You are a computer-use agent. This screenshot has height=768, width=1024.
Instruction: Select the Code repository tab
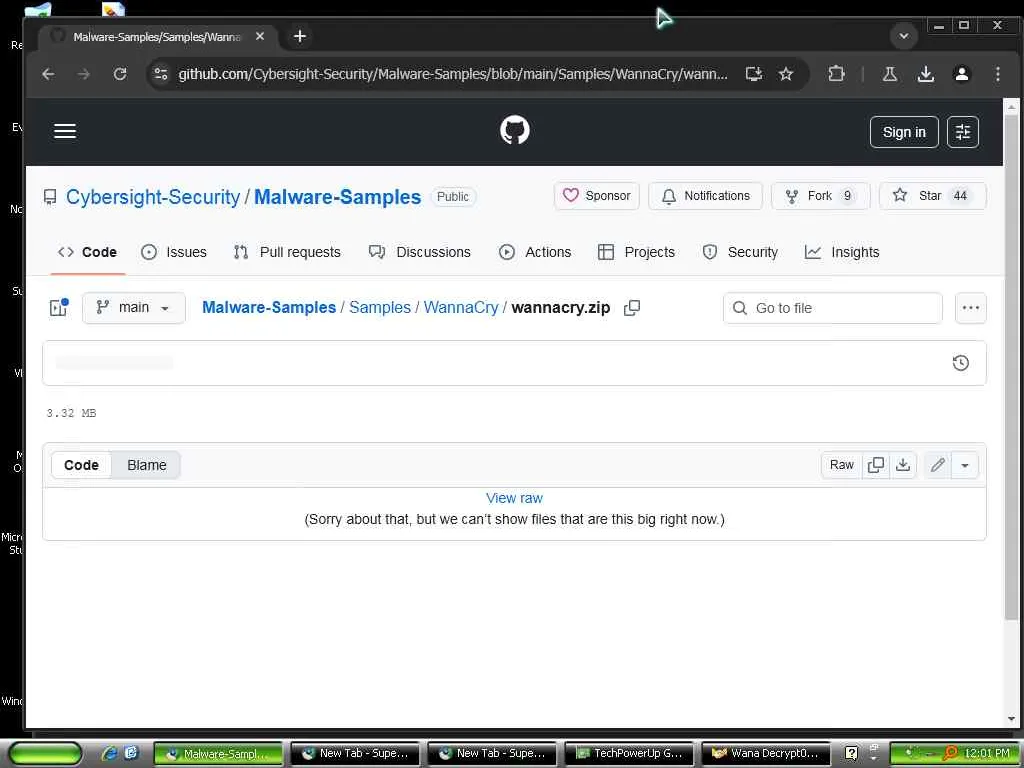tap(88, 252)
